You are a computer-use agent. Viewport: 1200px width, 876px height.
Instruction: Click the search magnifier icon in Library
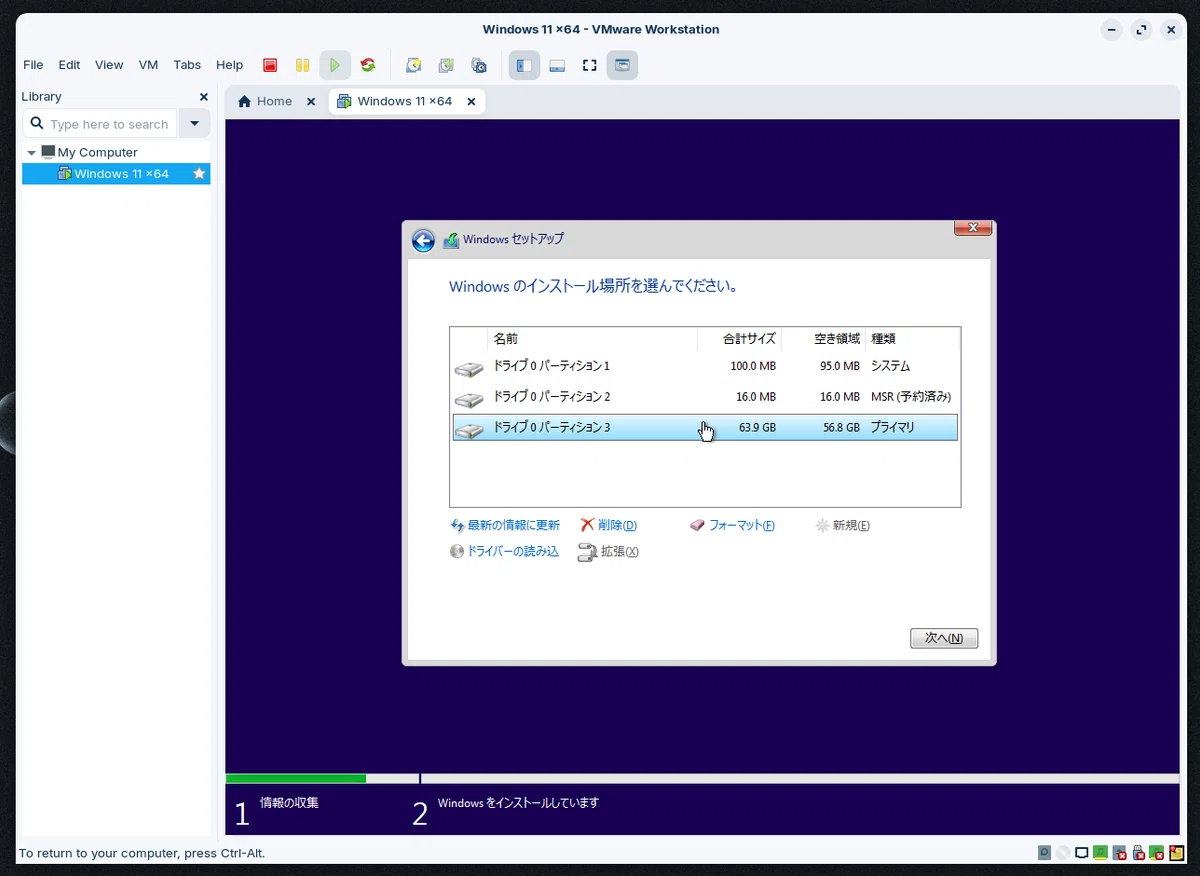pyautogui.click(x=37, y=124)
